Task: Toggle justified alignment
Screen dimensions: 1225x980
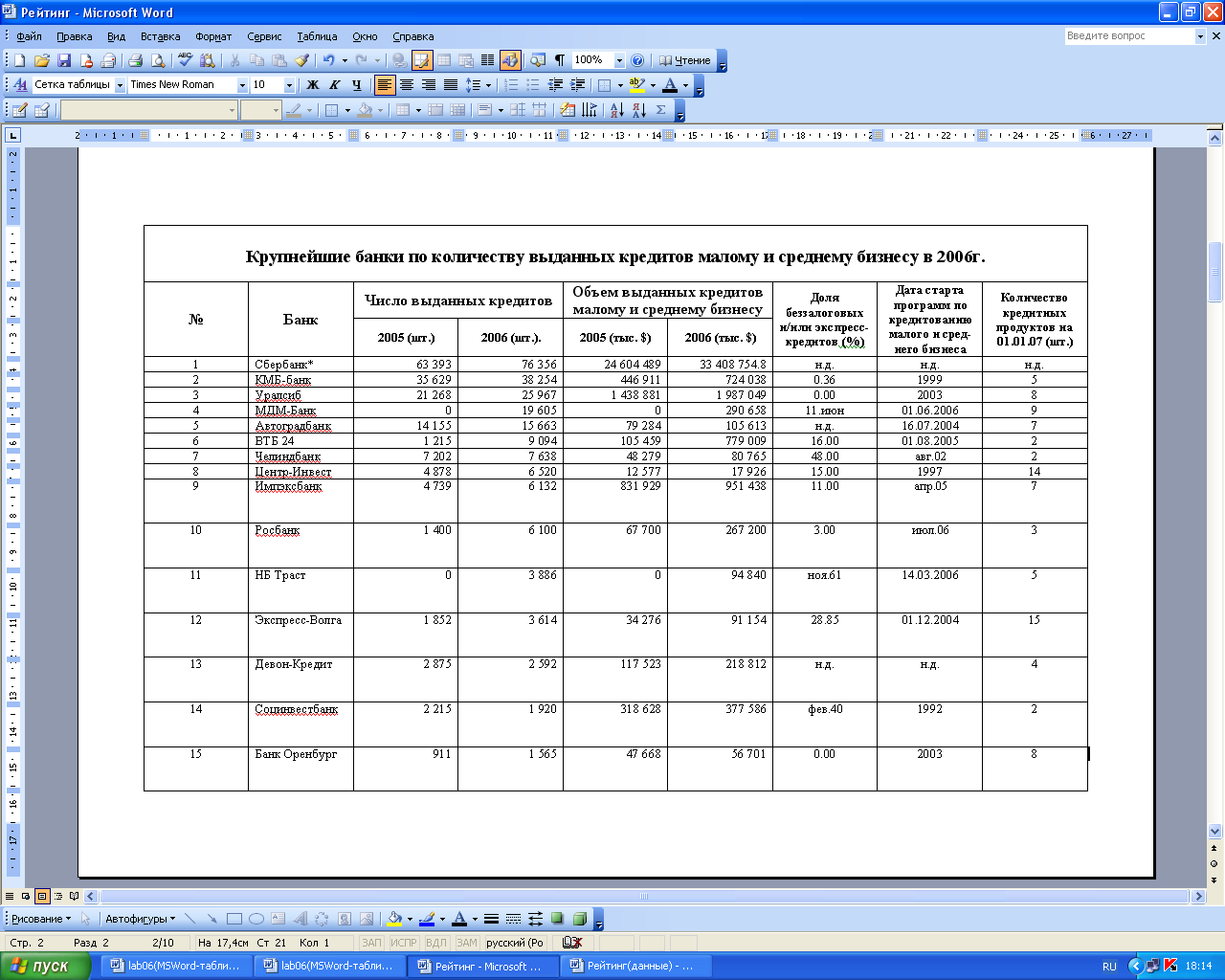Action: tap(451, 85)
